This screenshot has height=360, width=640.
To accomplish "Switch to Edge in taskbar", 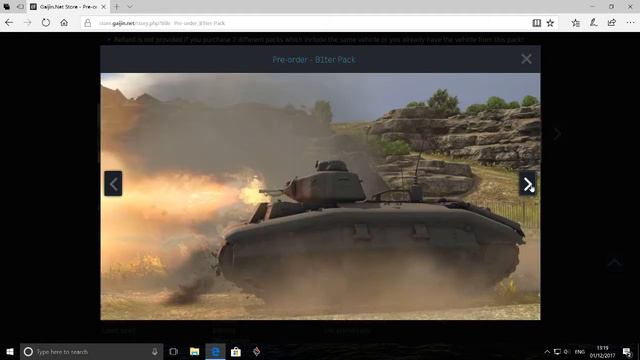I will tap(215, 351).
